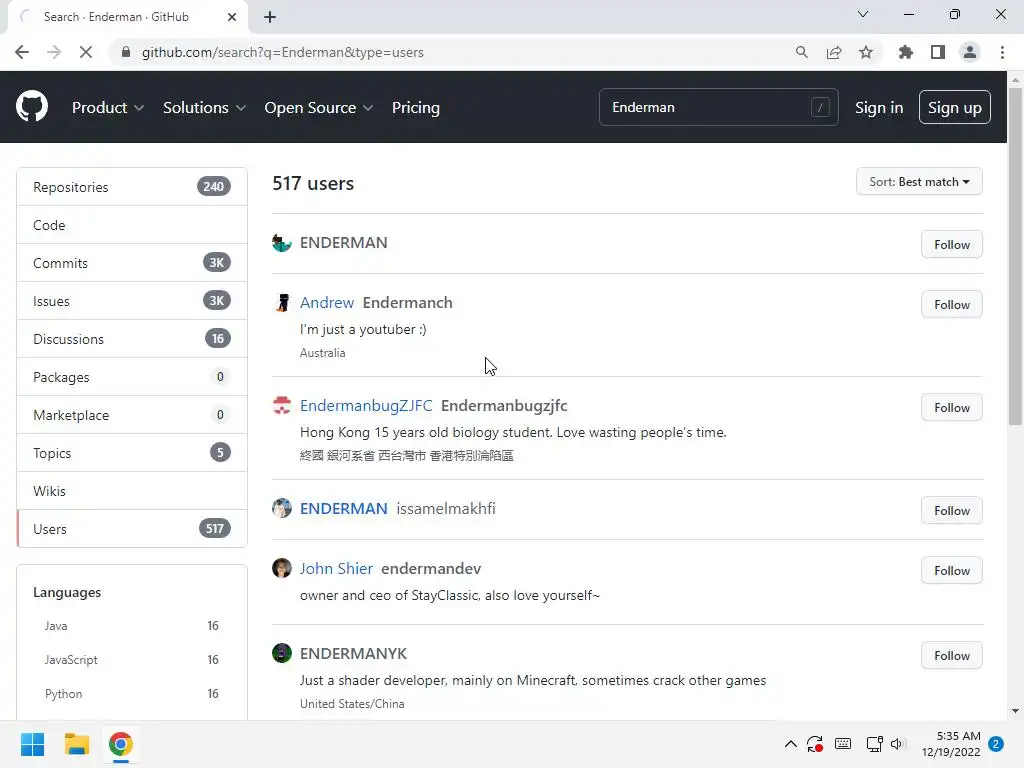Expand the Solutions menu
1024x768 pixels.
click(204, 108)
